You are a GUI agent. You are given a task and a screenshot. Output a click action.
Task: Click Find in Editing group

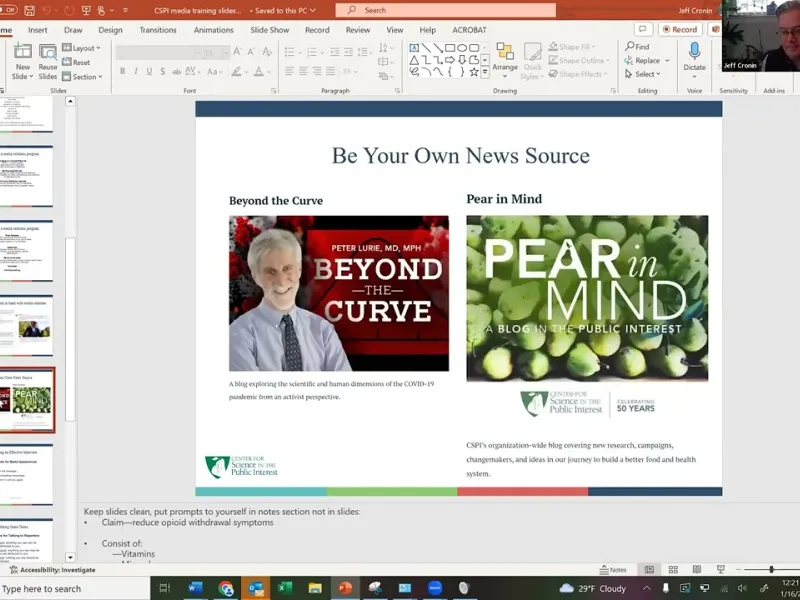pos(638,46)
